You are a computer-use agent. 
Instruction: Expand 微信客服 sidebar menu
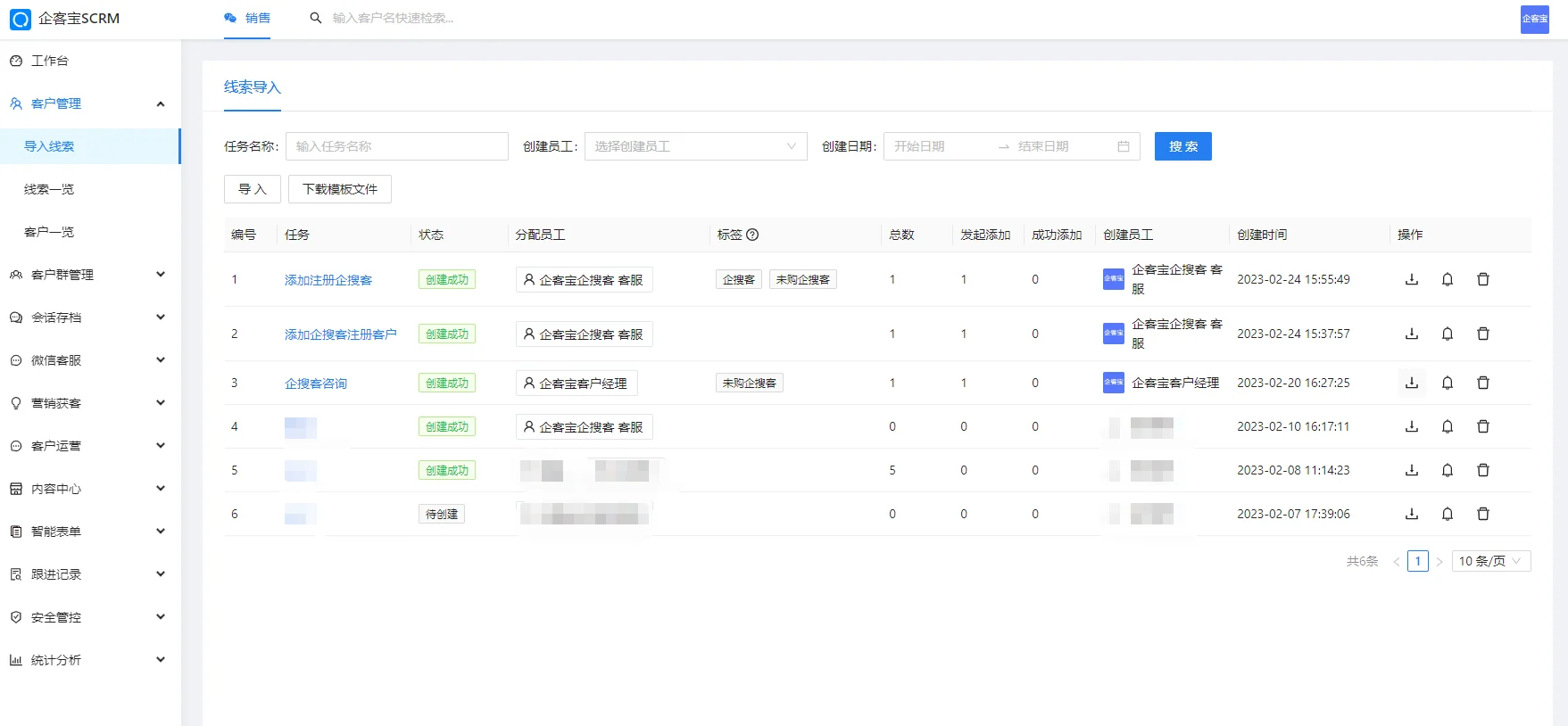(x=90, y=360)
